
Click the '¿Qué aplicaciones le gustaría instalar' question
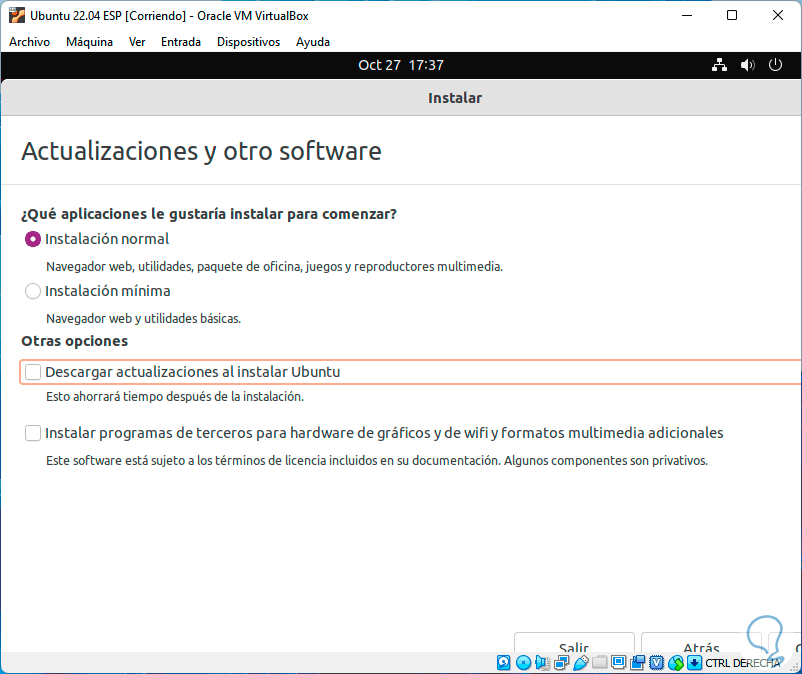coord(209,214)
